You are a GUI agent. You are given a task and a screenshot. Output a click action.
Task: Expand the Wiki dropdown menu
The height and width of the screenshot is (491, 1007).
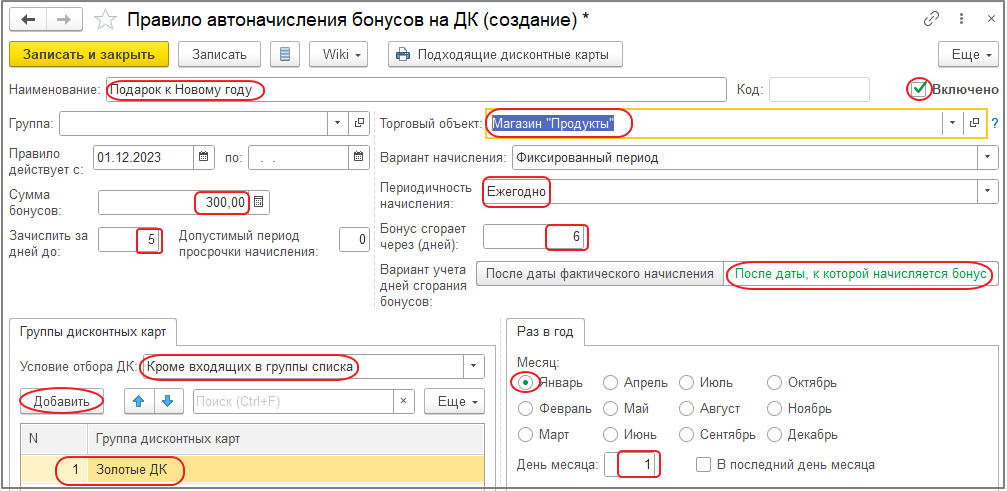[x=341, y=54]
